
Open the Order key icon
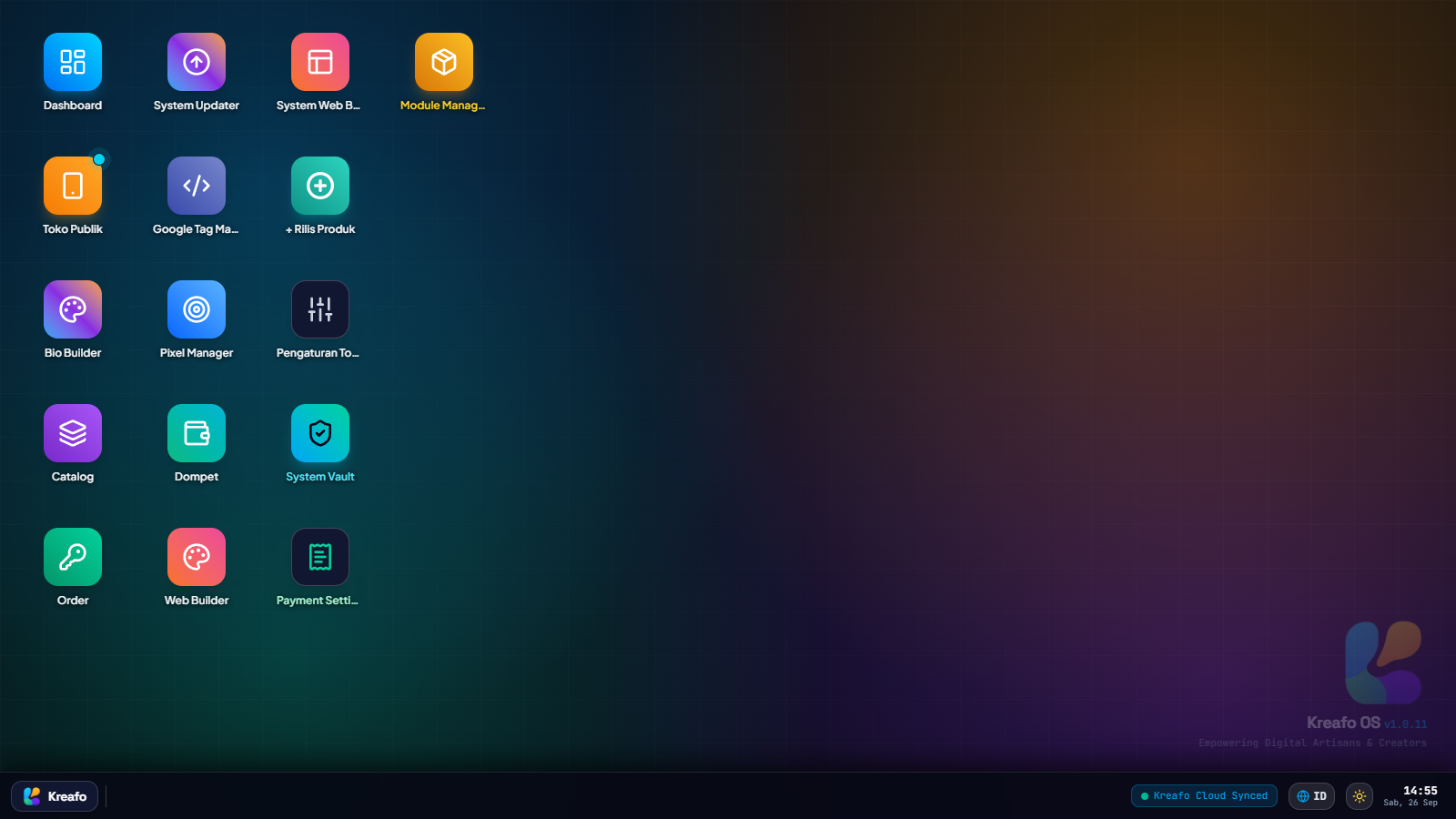coord(73,557)
